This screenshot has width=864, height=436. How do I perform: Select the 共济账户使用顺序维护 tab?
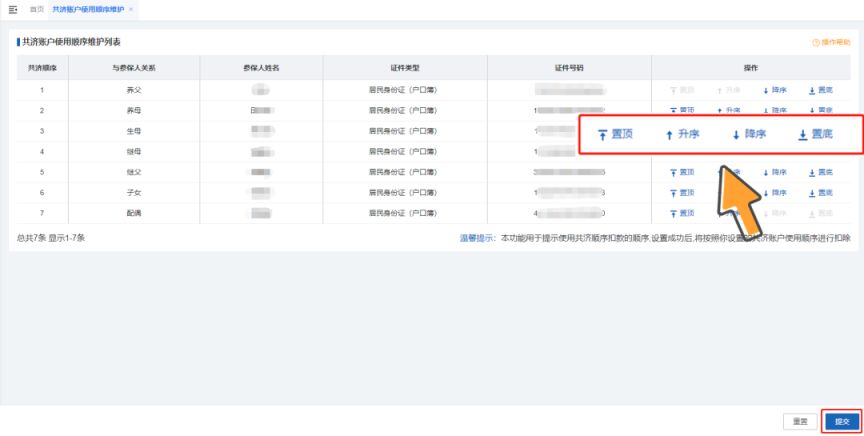pos(88,9)
